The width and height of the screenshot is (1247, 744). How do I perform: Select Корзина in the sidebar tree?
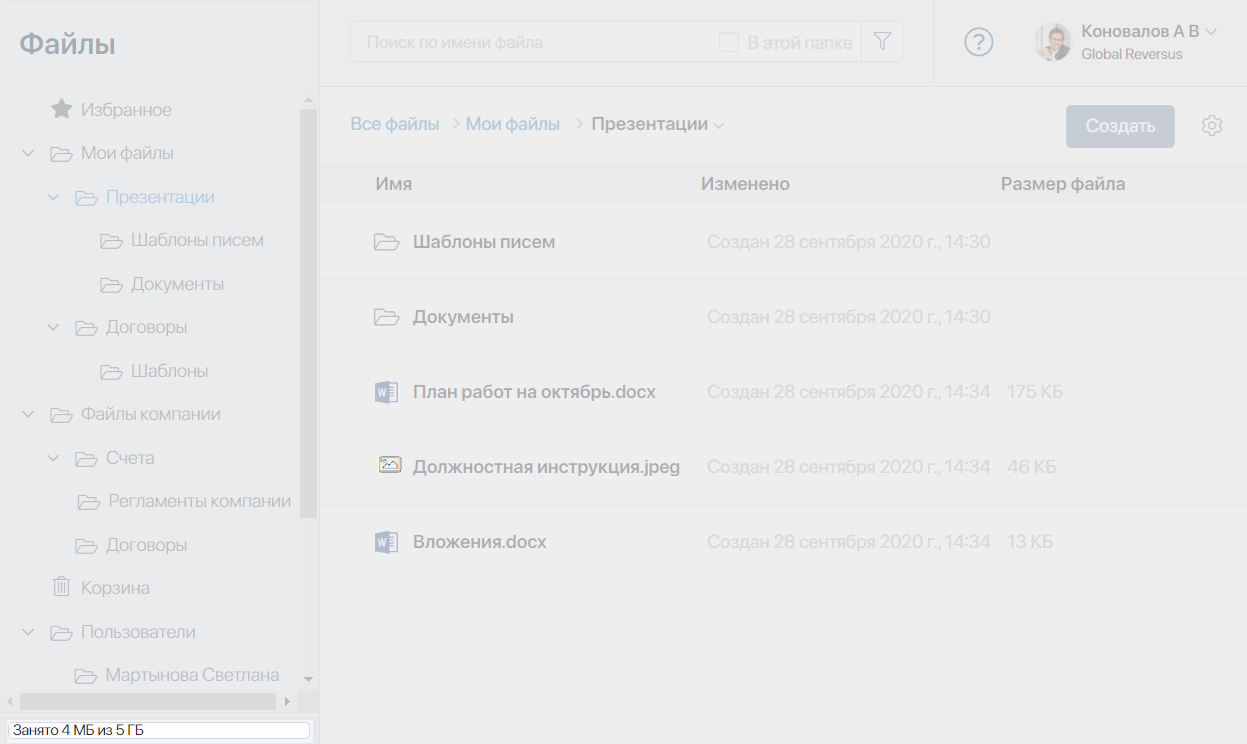[115, 588]
